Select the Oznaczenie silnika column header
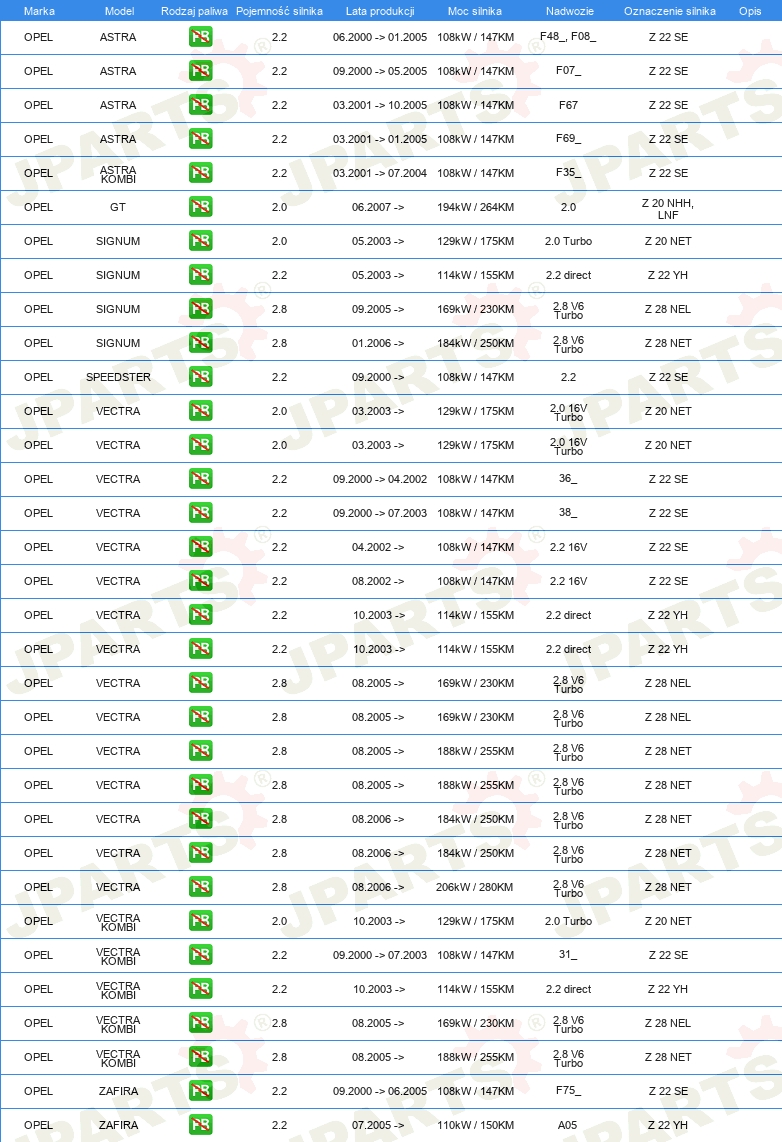782x1142 pixels. pos(669,11)
